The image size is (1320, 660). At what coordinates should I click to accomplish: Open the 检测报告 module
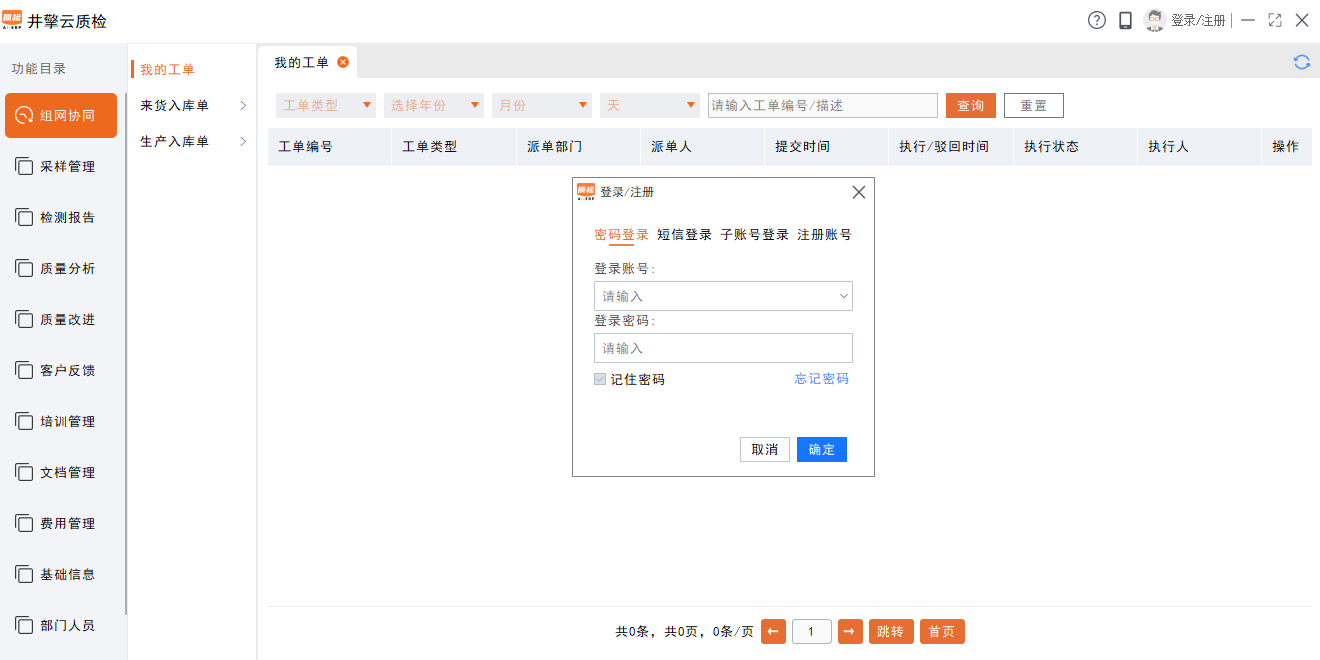tap(61, 216)
